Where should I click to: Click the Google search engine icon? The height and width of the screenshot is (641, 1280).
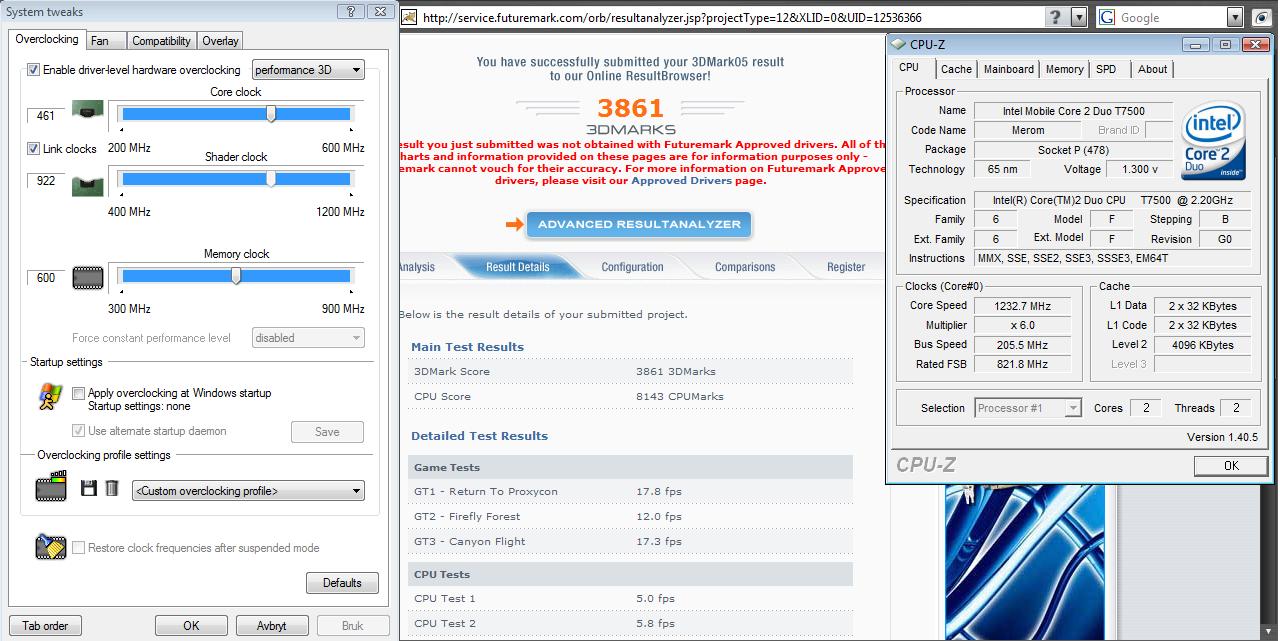point(1107,17)
